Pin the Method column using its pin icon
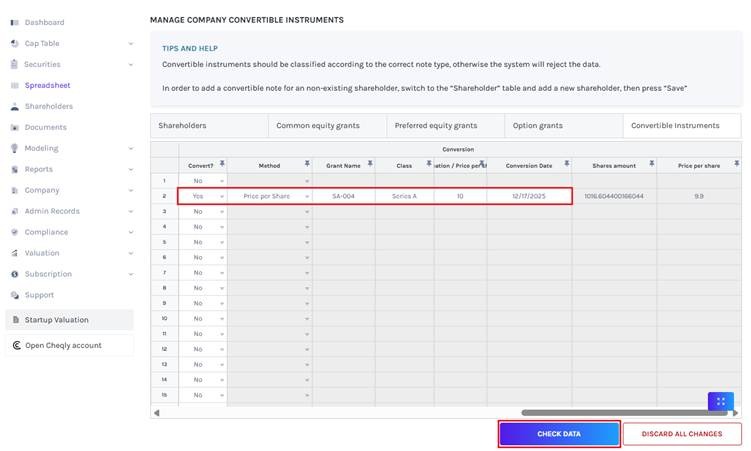Image resolution: width=751 pixels, height=451 pixels. coord(306,164)
